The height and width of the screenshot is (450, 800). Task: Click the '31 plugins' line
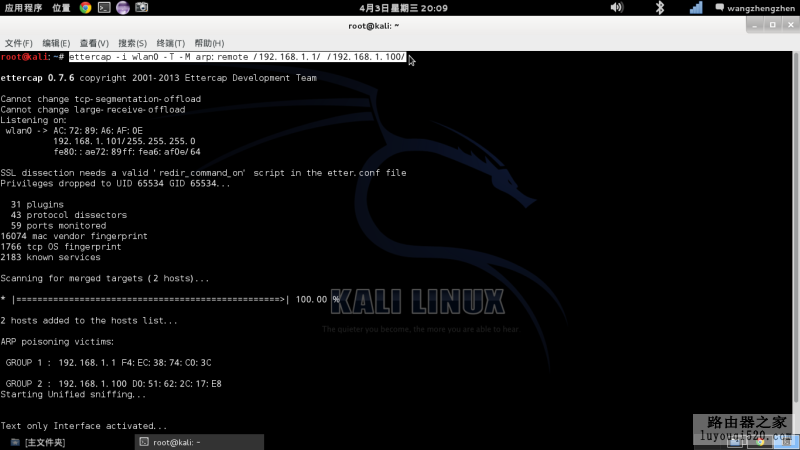(x=37, y=205)
